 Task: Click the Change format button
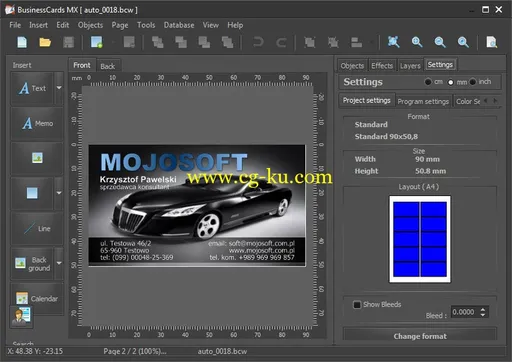[420, 336]
